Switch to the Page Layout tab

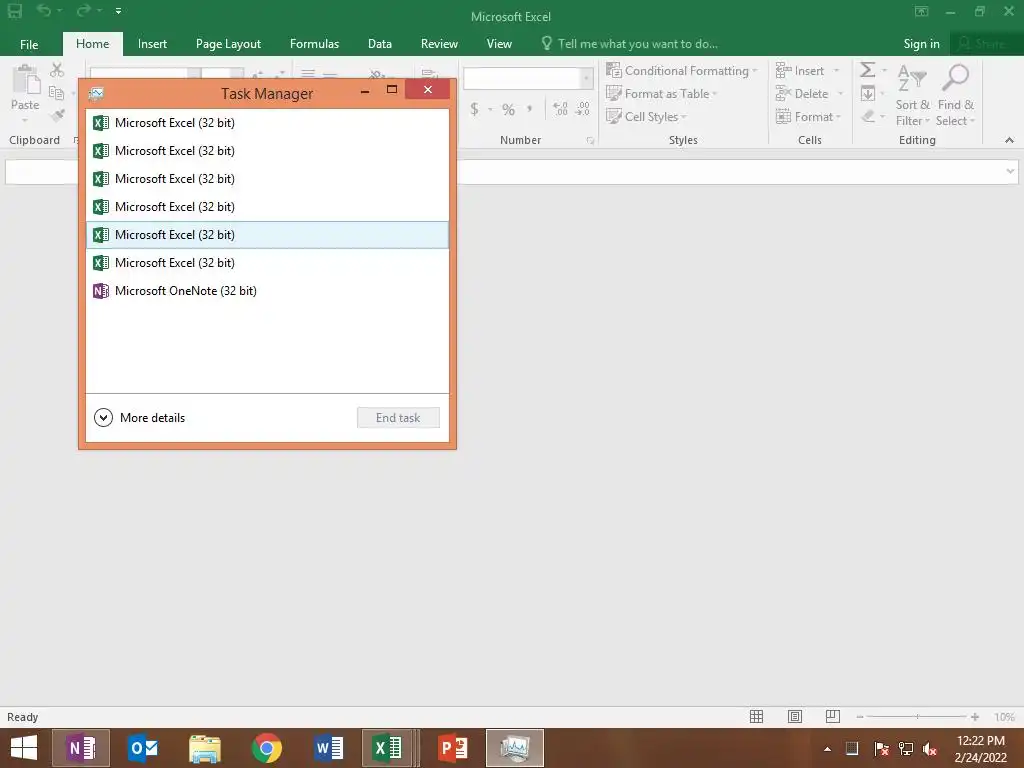pos(228,44)
